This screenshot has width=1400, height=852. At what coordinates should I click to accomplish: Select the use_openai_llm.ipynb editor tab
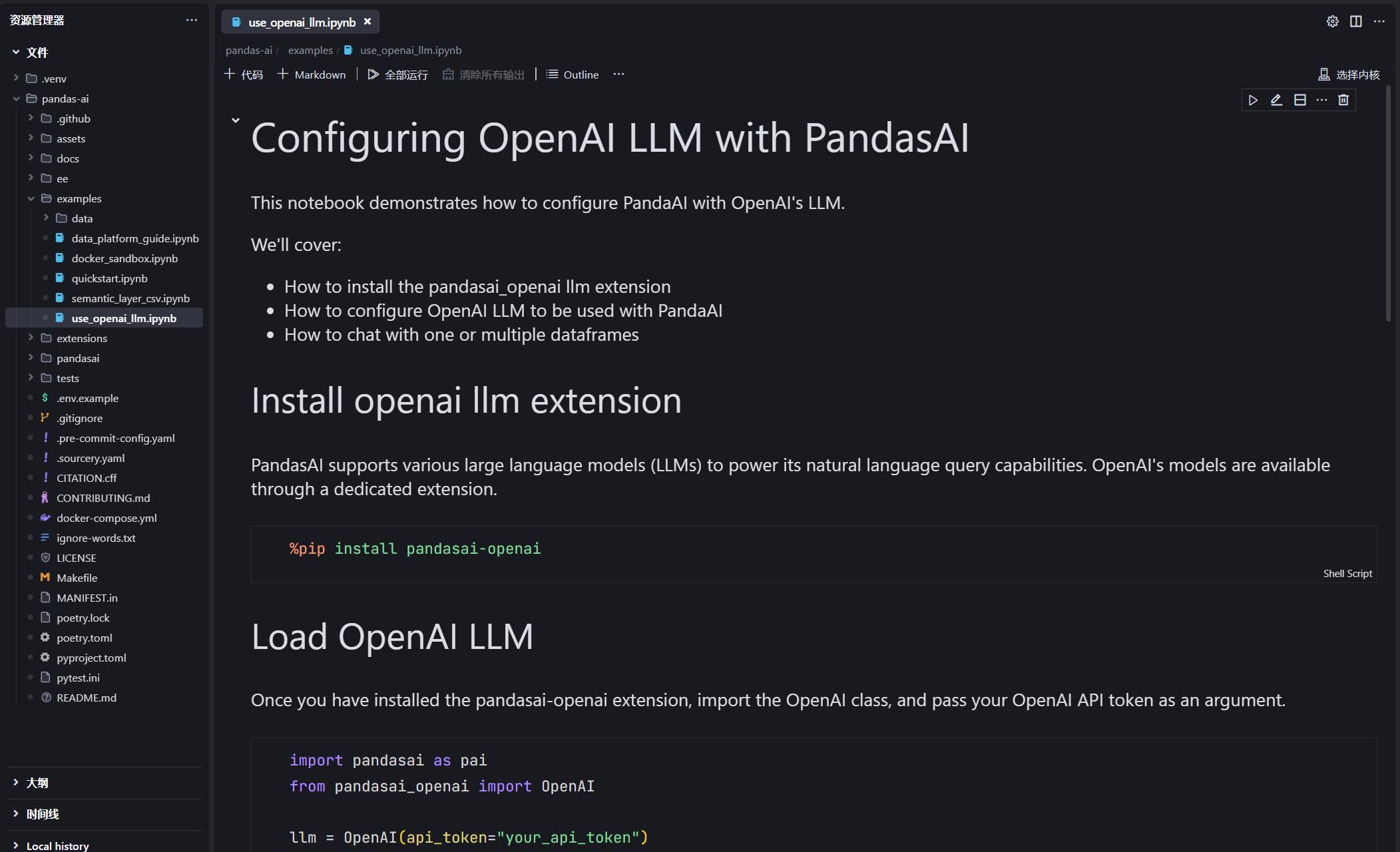click(x=301, y=22)
